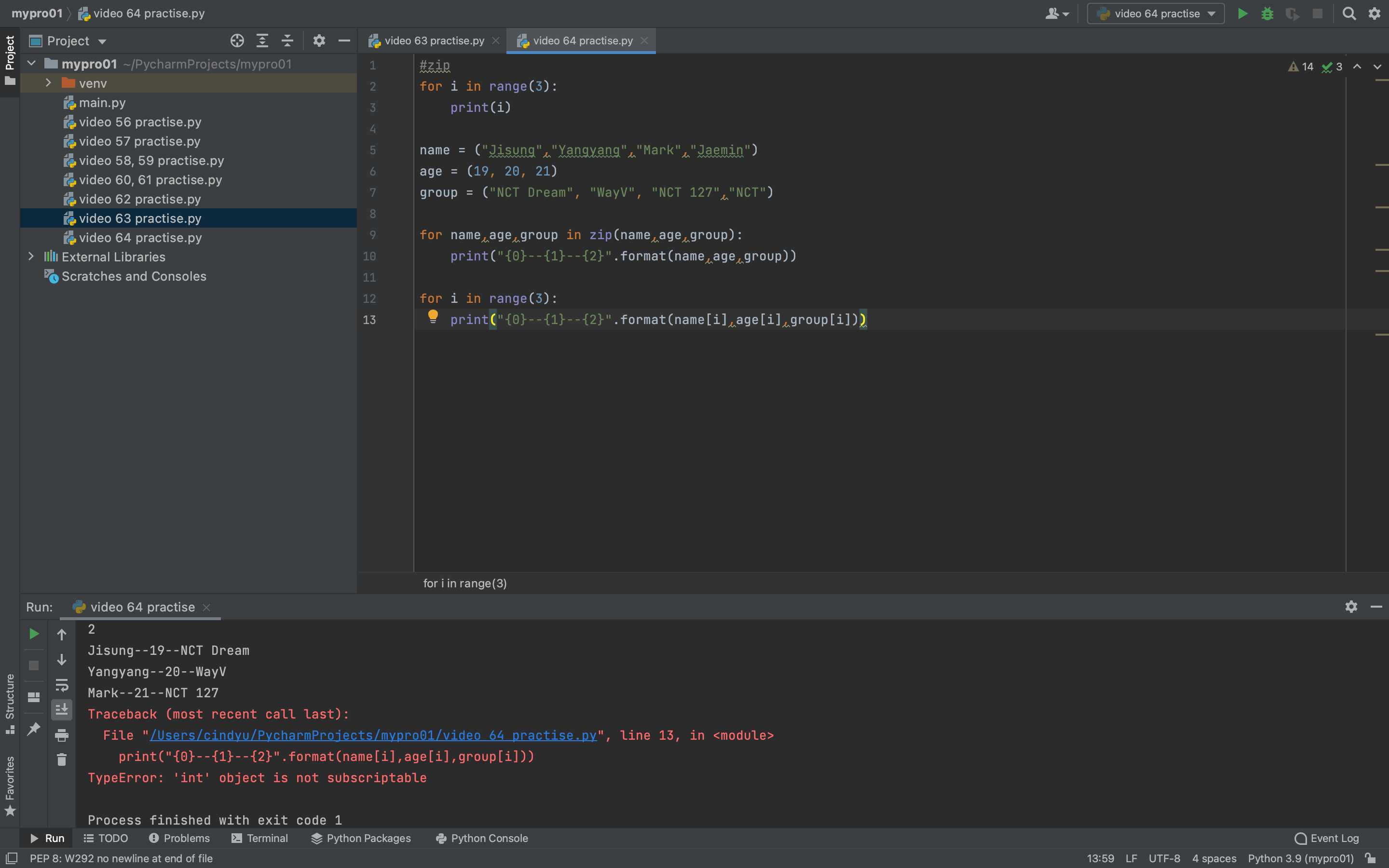Expand all in Project panel
The width and height of the screenshot is (1389, 868).
(x=262, y=41)
